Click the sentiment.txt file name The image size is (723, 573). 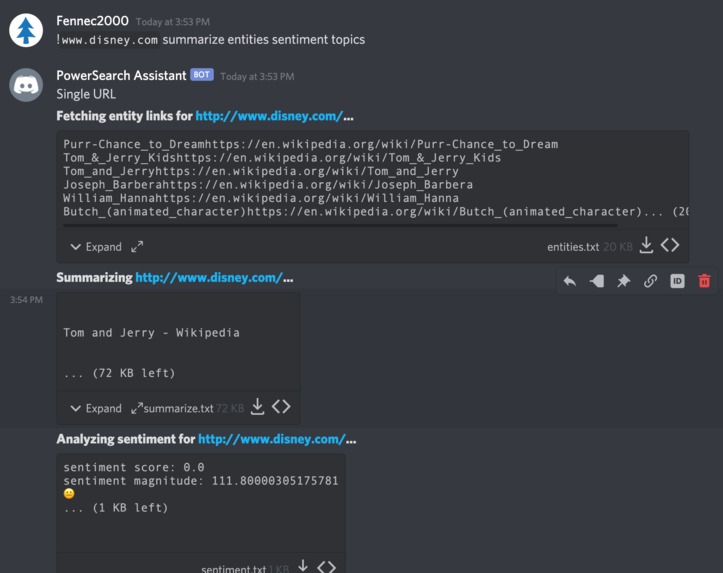(233, 569)
